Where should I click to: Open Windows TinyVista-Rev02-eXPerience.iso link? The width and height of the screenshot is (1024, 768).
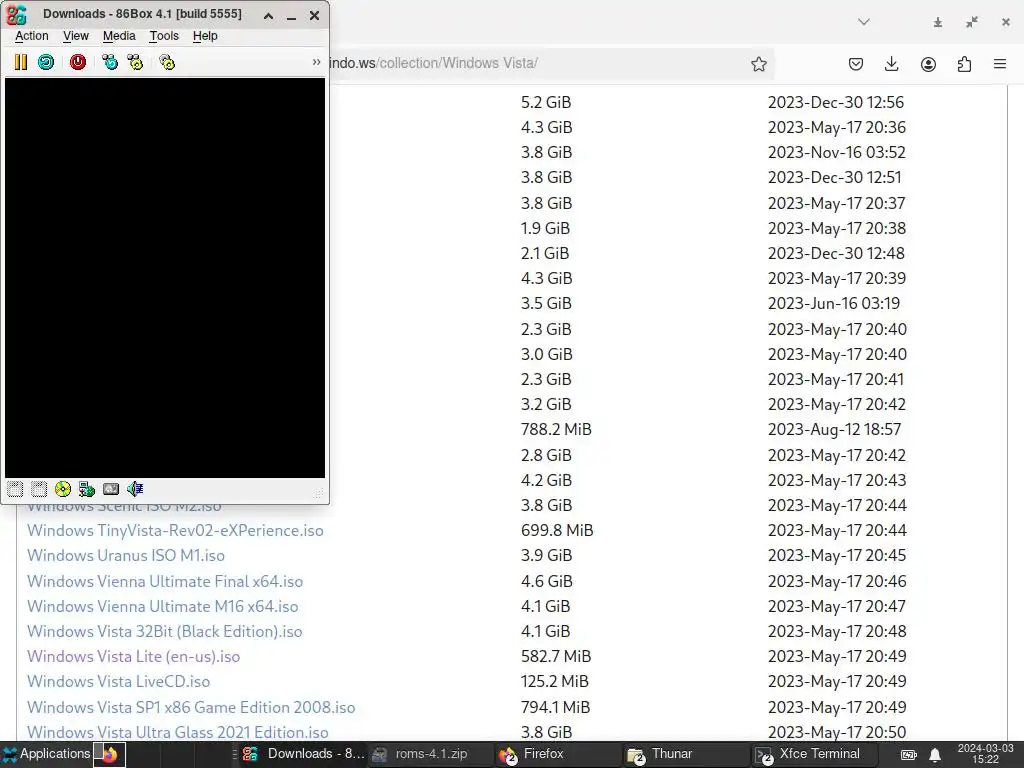175,530
